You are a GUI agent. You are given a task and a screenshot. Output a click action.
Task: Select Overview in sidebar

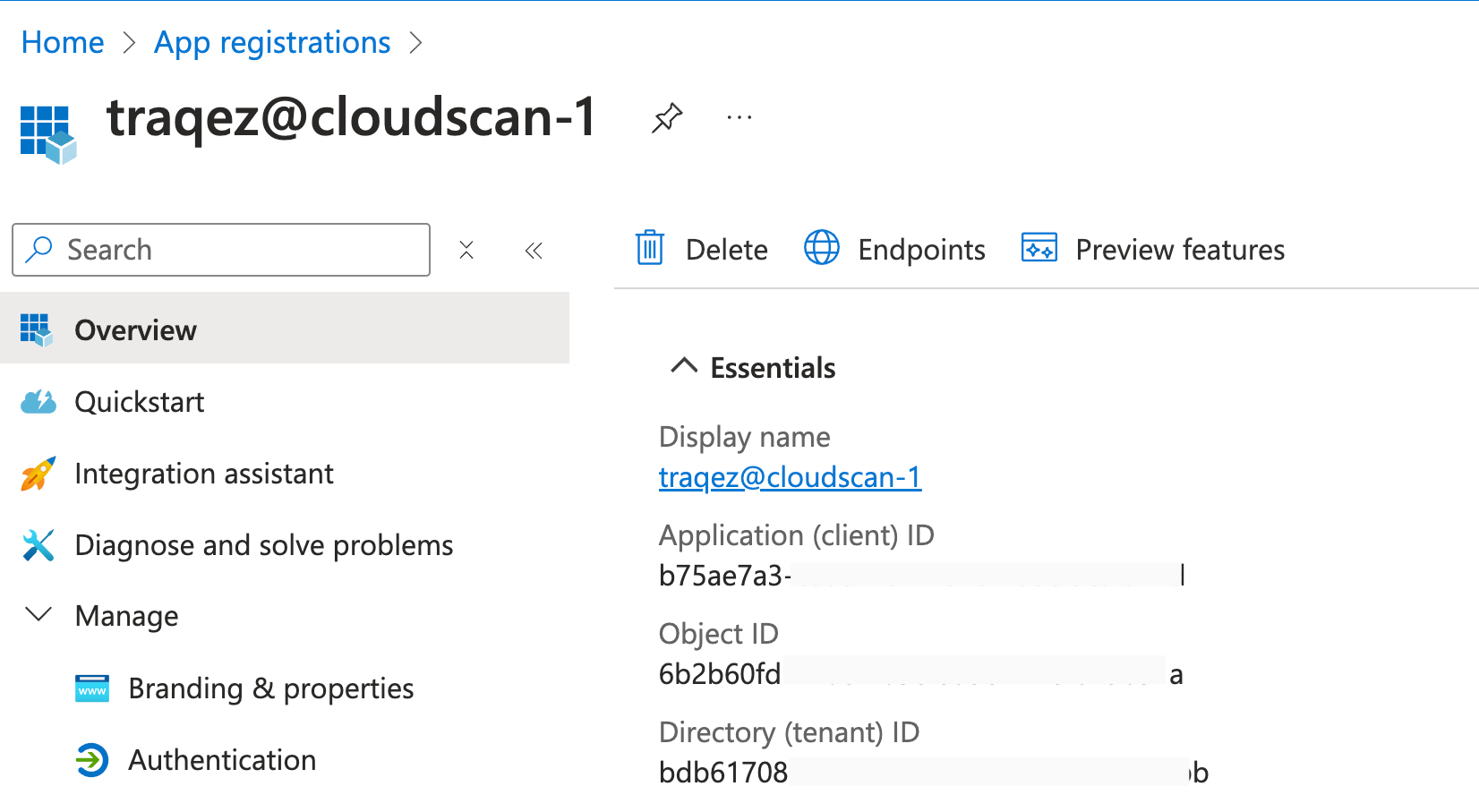[x=135, y=330]
